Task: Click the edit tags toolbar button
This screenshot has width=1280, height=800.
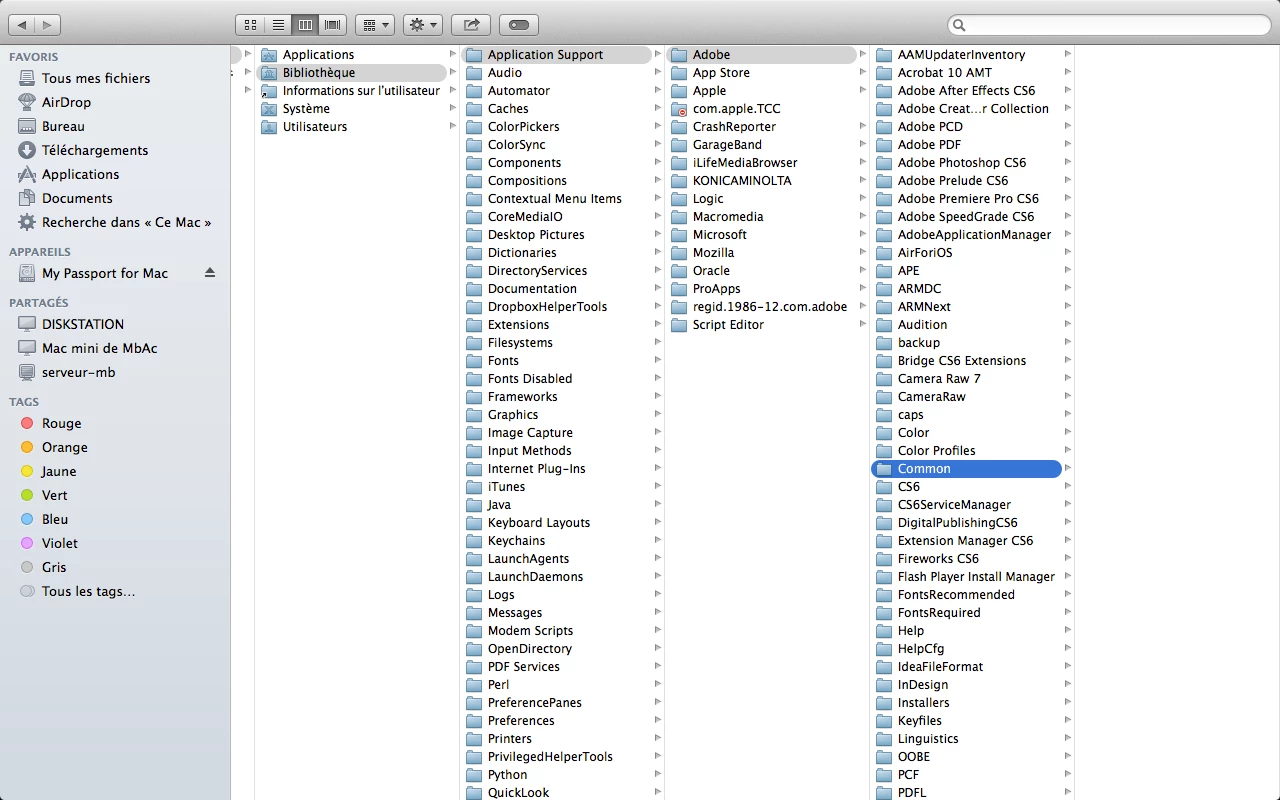Action: (x=518, y=24)
